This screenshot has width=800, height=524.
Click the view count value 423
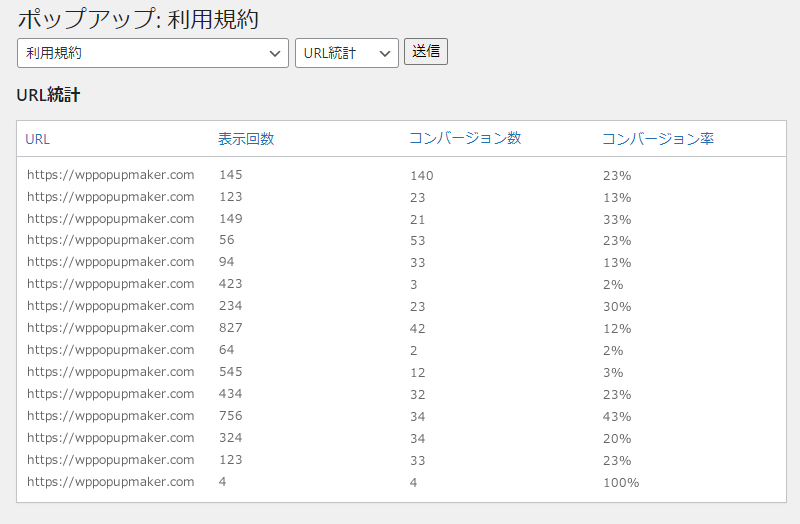[231, 284]
